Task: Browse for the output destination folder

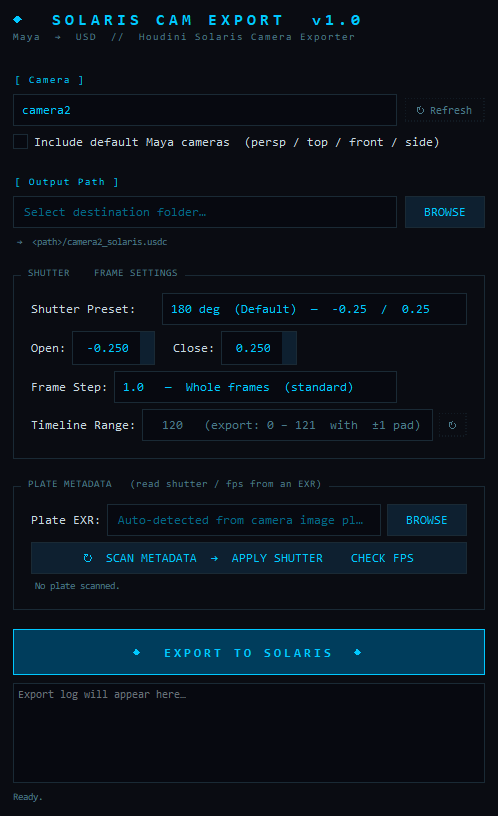Action: pos(444,212)
